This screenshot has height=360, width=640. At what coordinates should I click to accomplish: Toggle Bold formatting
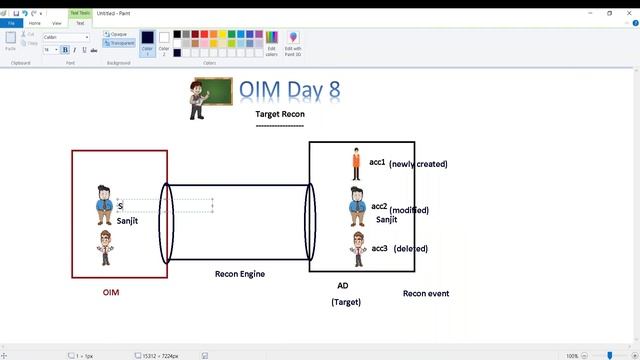click(65, 50)
